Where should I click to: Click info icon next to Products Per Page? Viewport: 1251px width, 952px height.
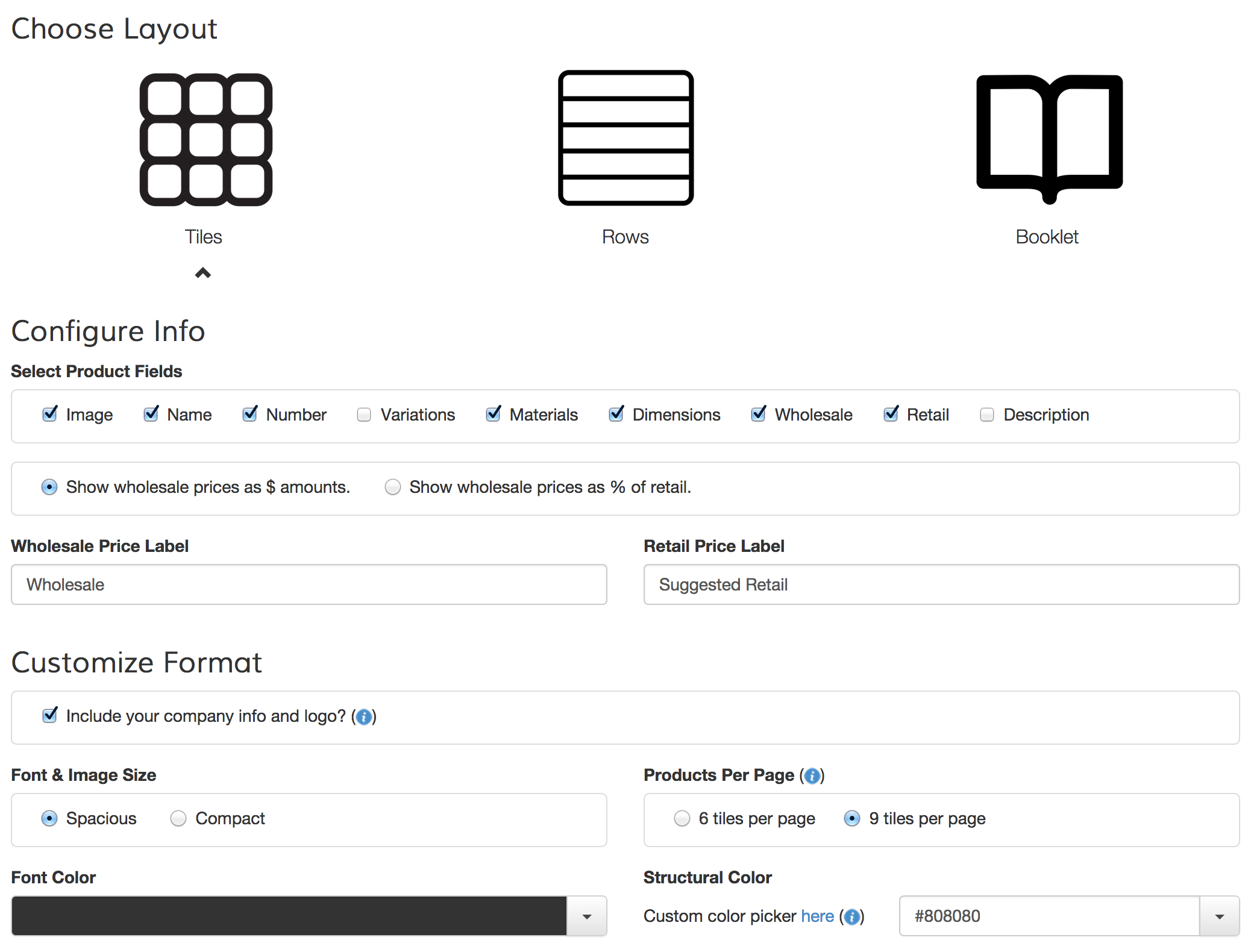(x=812, y=776)
